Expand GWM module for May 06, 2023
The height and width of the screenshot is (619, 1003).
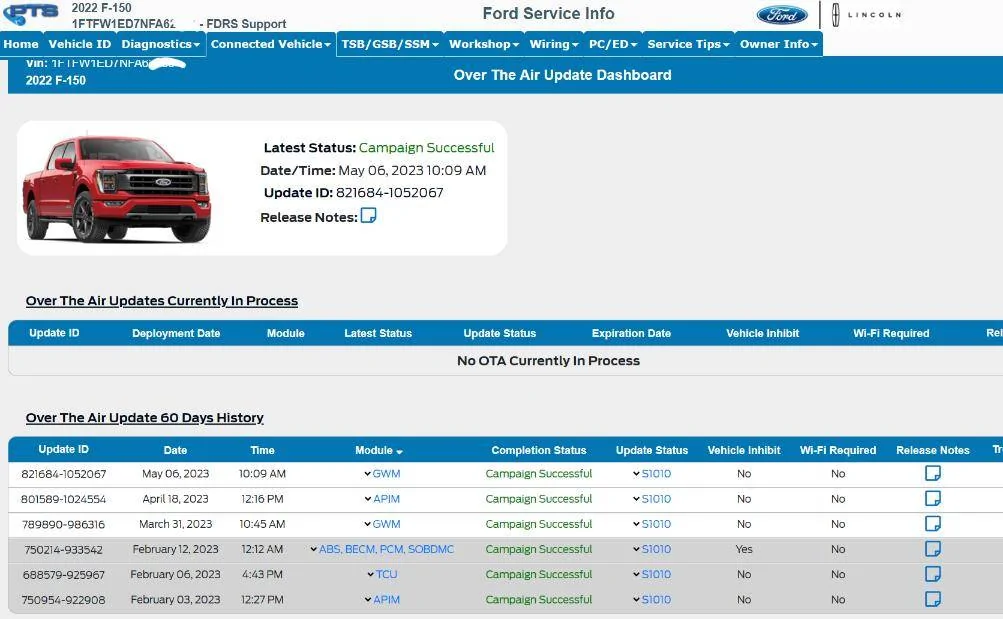382,474
